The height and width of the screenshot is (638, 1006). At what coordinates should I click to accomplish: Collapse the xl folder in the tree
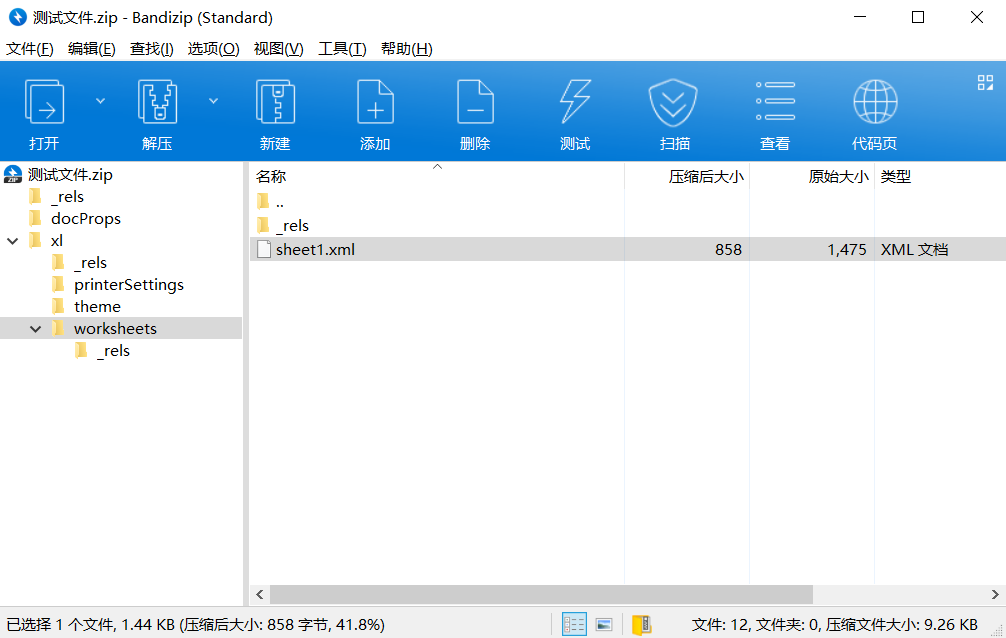pyautogui.click(x=12, y=241)
